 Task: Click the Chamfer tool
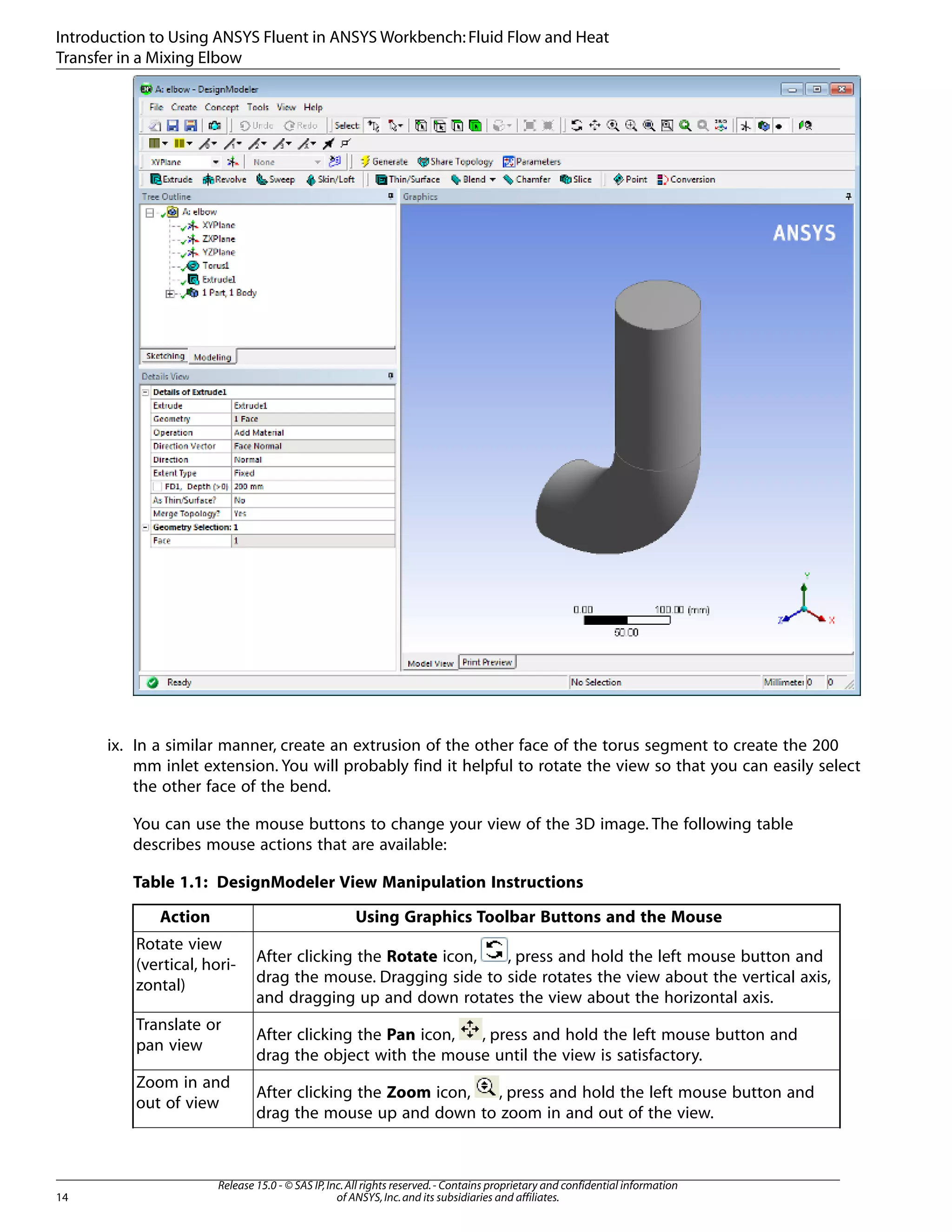pyautogui.click(x=527, y=179)
